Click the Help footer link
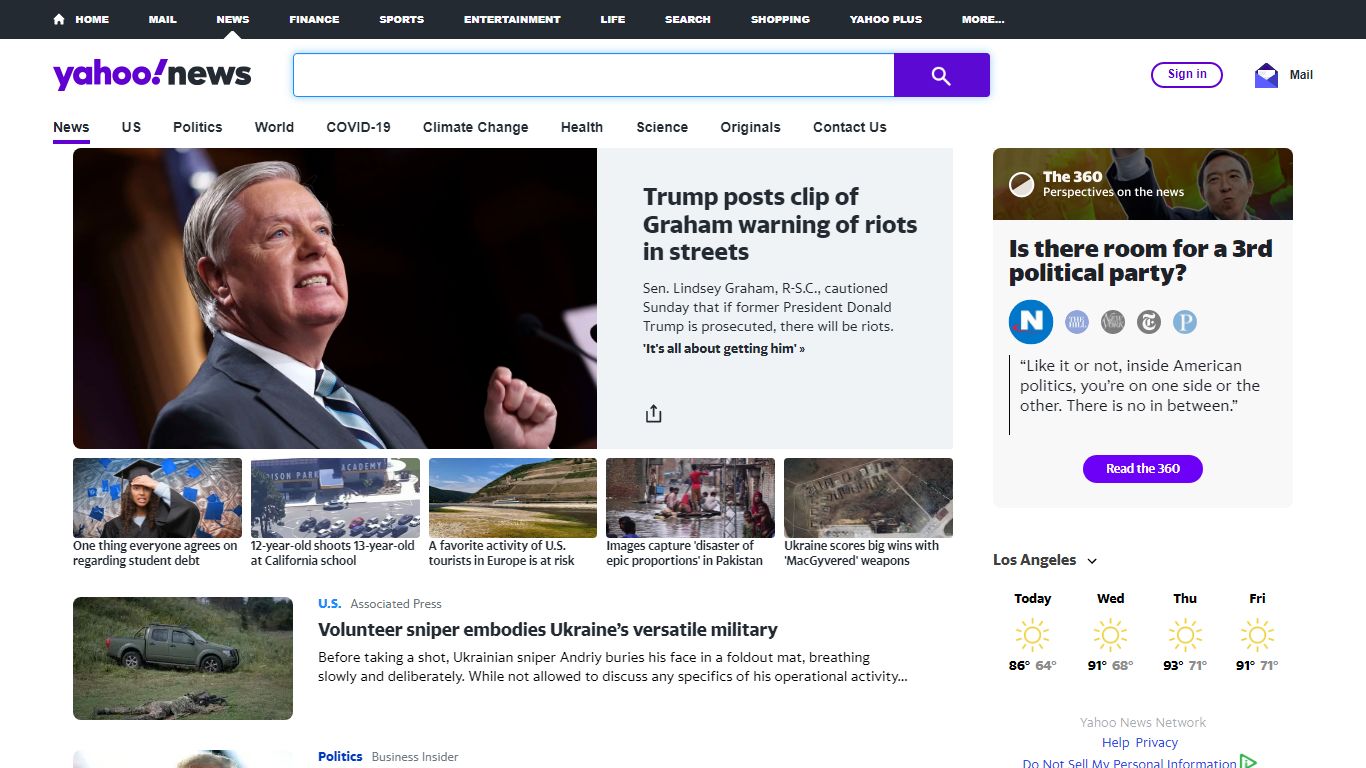This screenshot has height=768, width=1366. point(1115,742)
